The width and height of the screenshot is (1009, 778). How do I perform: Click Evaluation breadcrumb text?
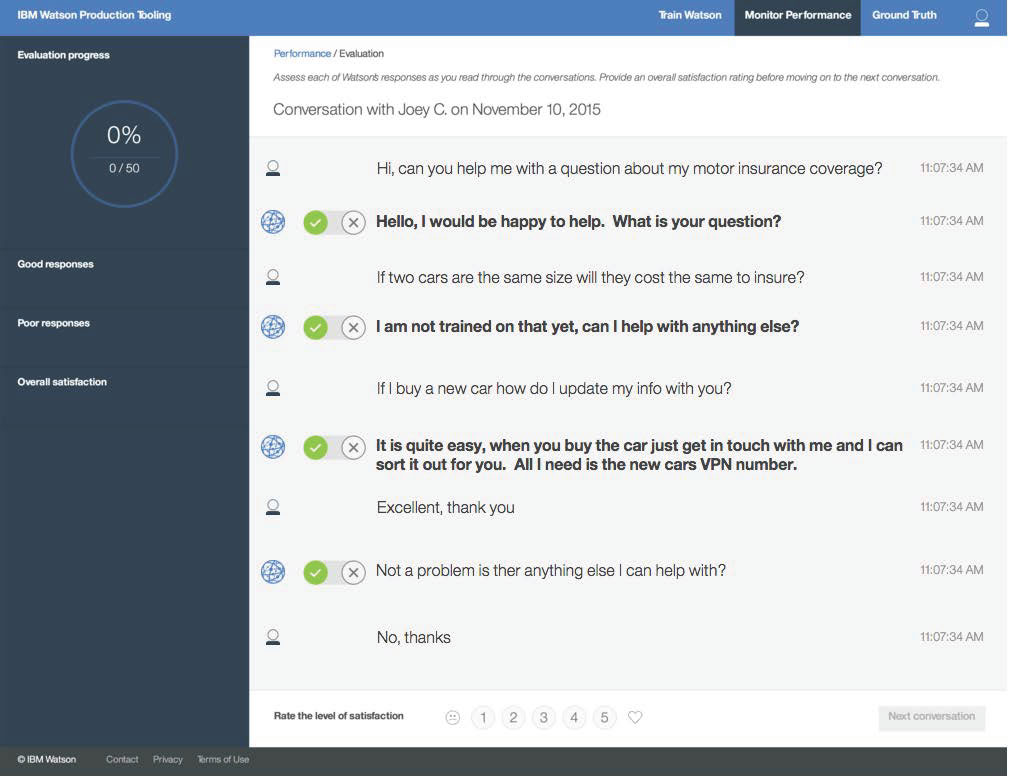click(x=361, y=53)
